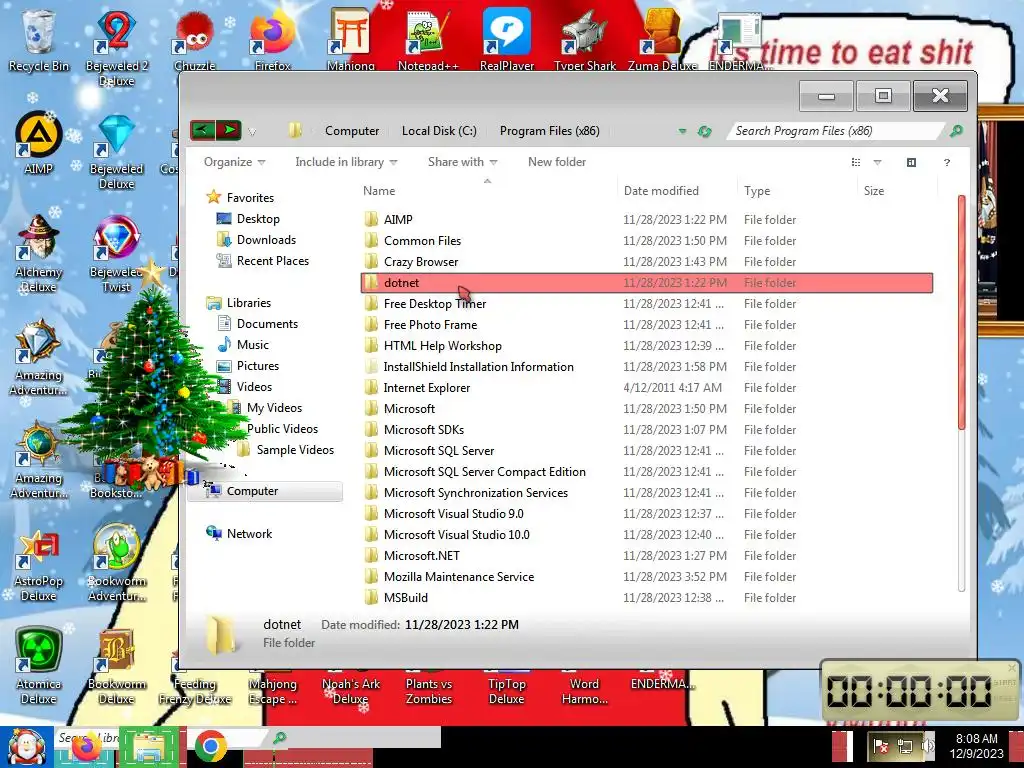Click the Action Center flag tray icon
The height and width of the screenshot is (768, 1024).
point(880,745)
